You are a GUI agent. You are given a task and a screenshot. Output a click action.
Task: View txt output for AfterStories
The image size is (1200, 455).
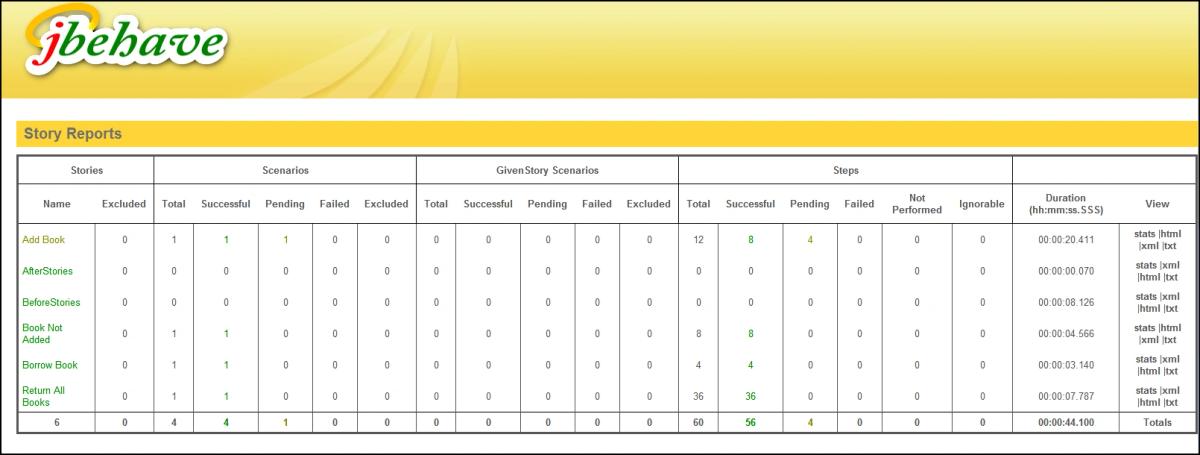point(1170,277)
